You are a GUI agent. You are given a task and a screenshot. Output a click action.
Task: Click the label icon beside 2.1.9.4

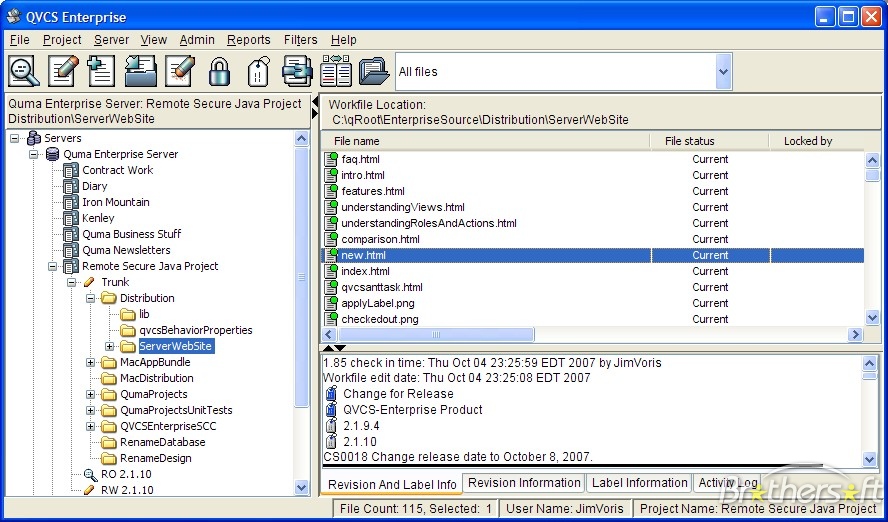point(331,426)
